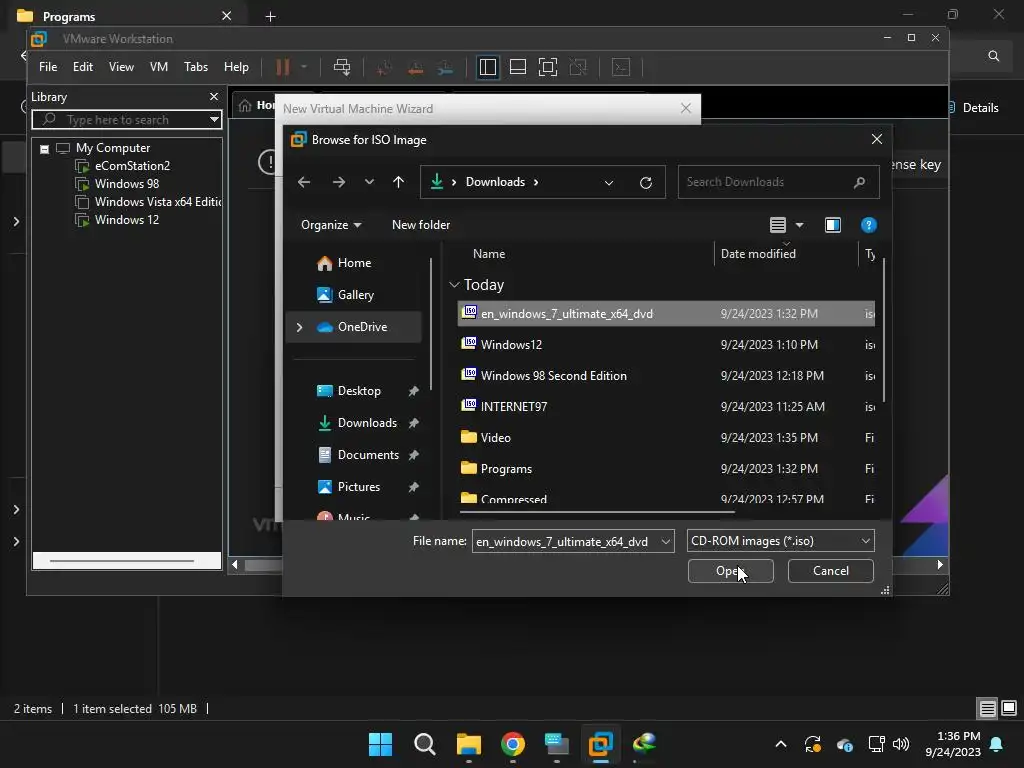Click the manage snapshots toolbar icon

pos(445,67)
